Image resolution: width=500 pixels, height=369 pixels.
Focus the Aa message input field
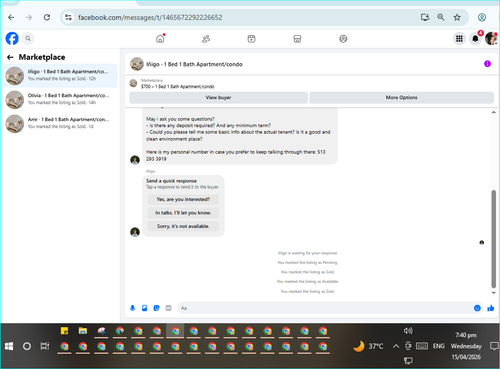click(325, 308)
